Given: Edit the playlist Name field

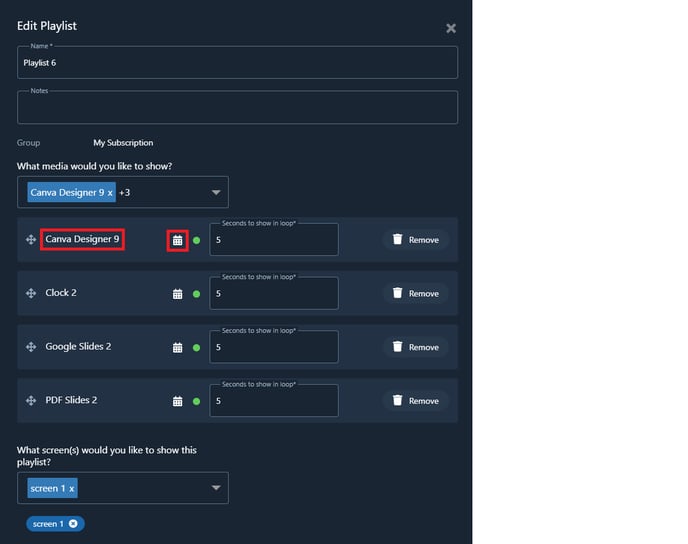Looking at the screenshot, I should (x=237, y=62).
